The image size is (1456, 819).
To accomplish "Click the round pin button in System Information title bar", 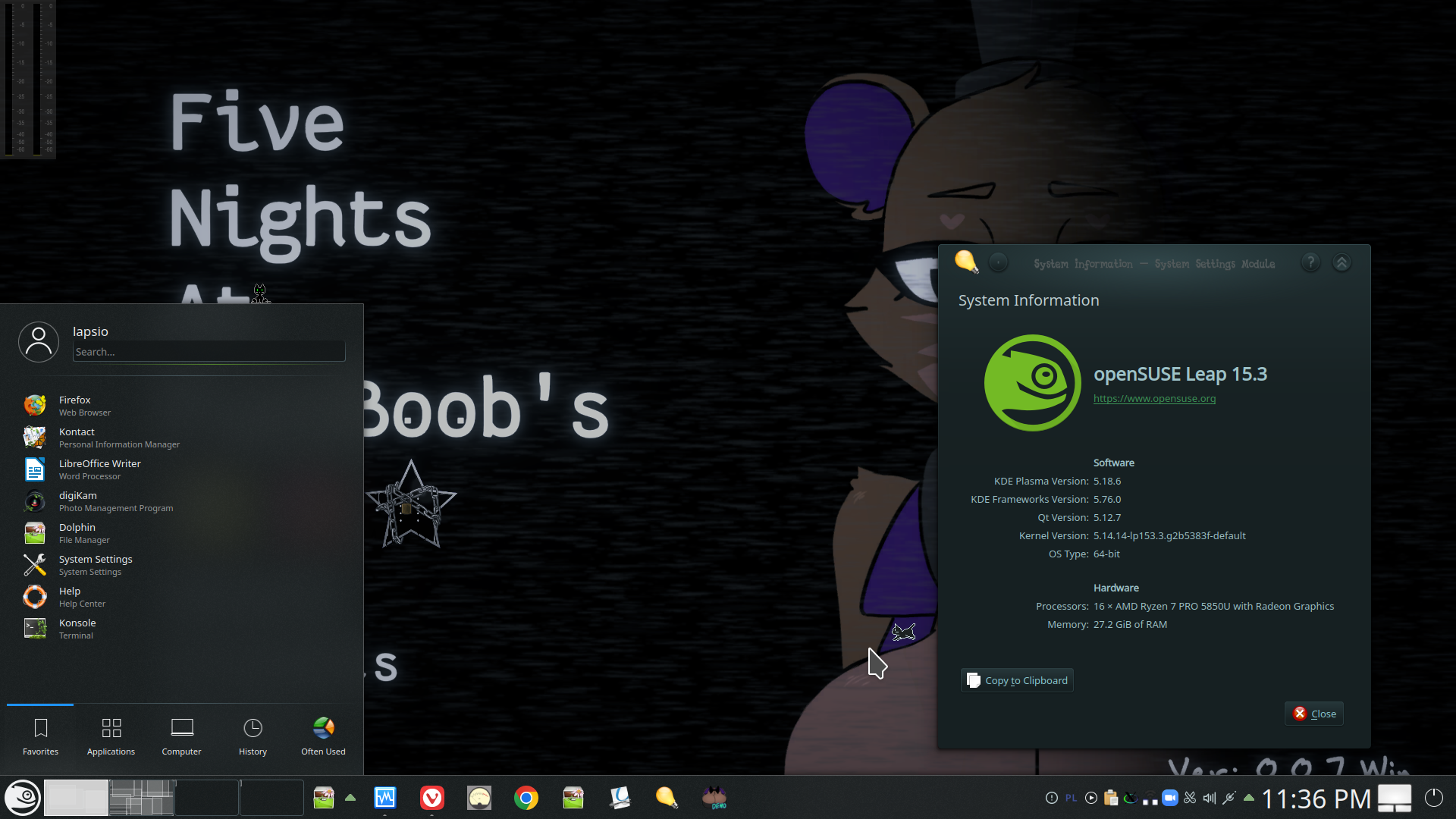I will pos(999,263).
